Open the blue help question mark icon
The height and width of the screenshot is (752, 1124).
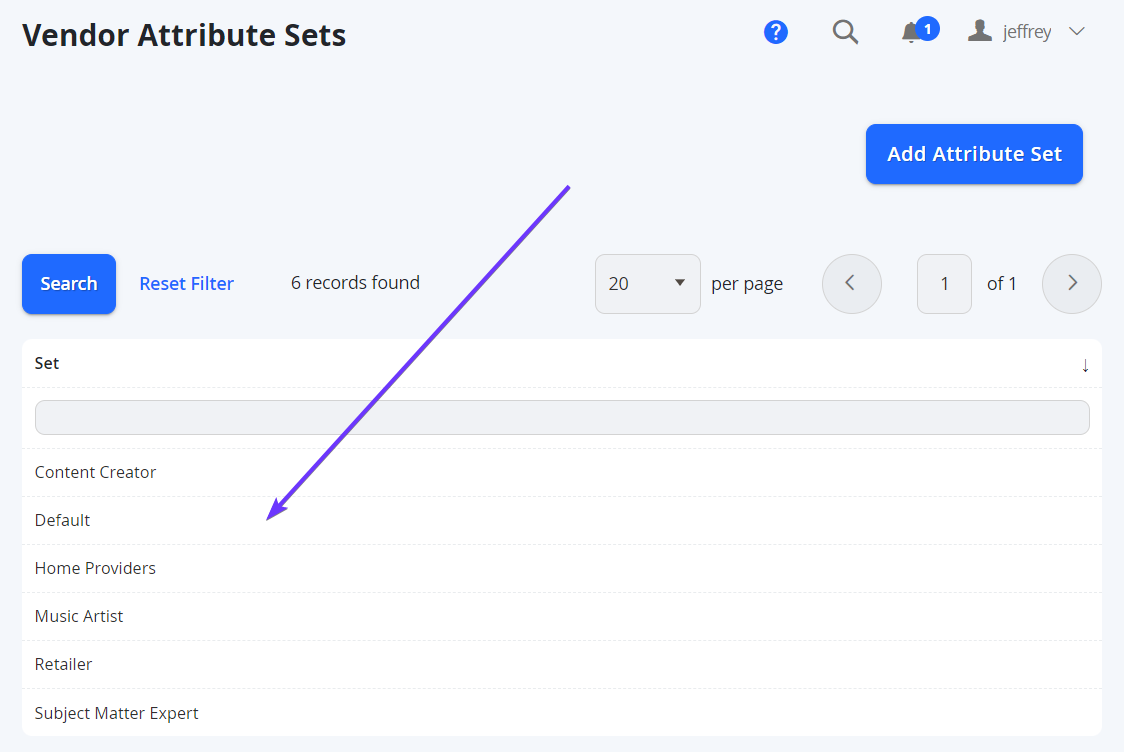tap(776, 32)
